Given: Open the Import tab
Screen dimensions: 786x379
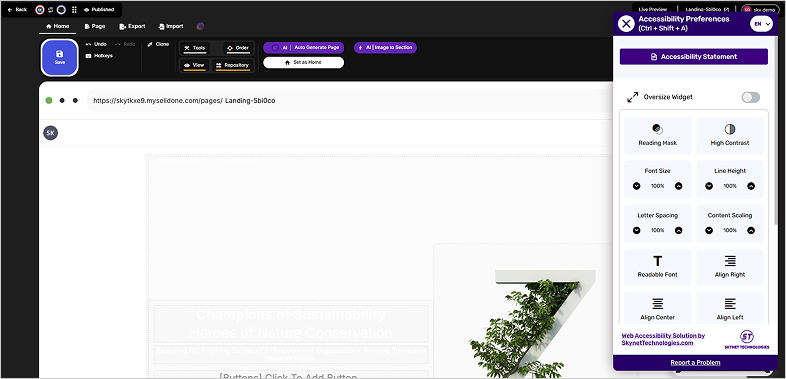Looking at the screenshot, I should click(171, 26).
